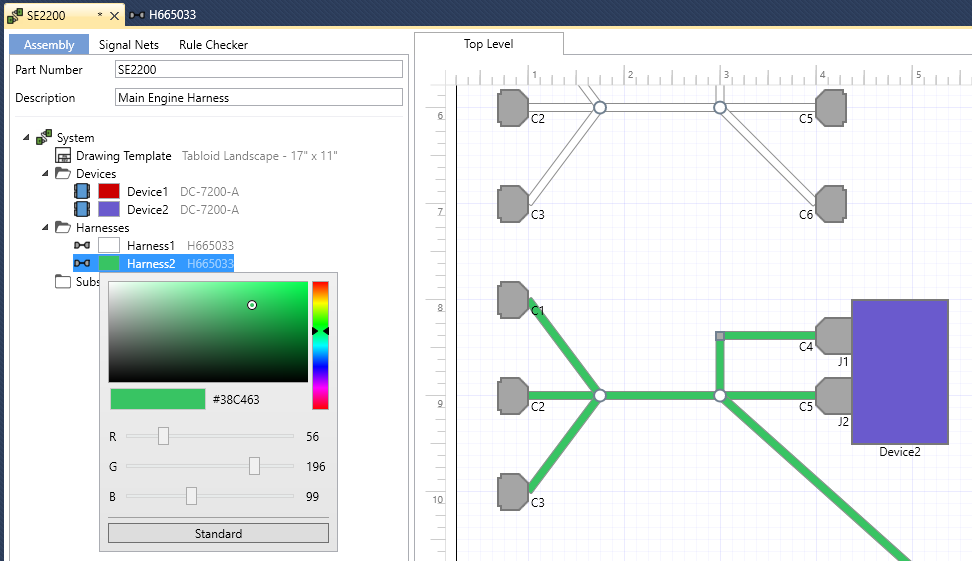Select green harness connector C1

click(513, 300)
